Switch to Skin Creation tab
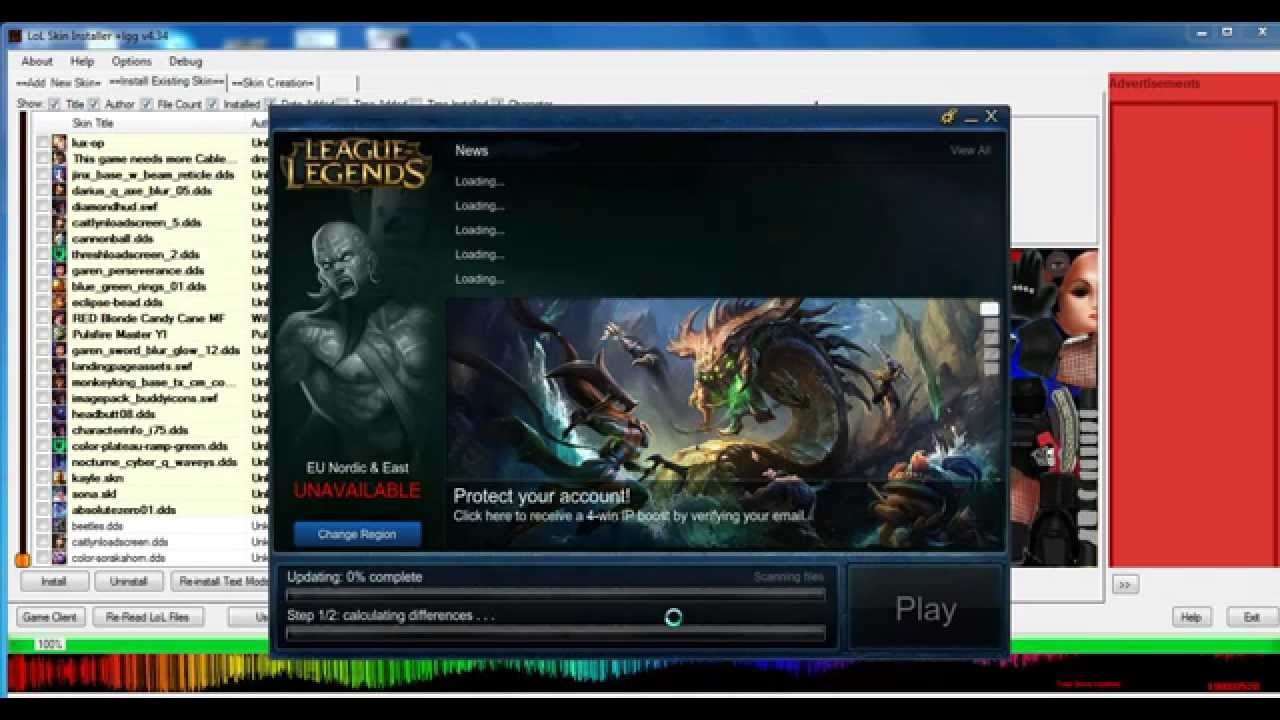This screenshot has height=720, width=1280. coord(273,83)
